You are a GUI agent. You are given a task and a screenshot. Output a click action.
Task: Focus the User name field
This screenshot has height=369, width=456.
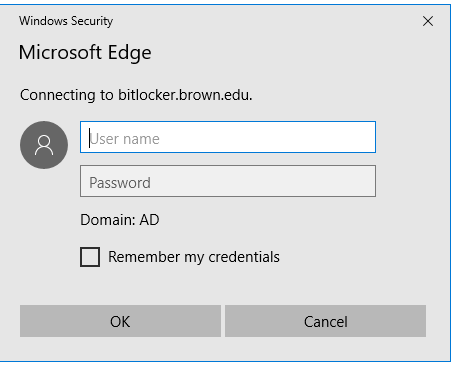click(x=228, y=137)
